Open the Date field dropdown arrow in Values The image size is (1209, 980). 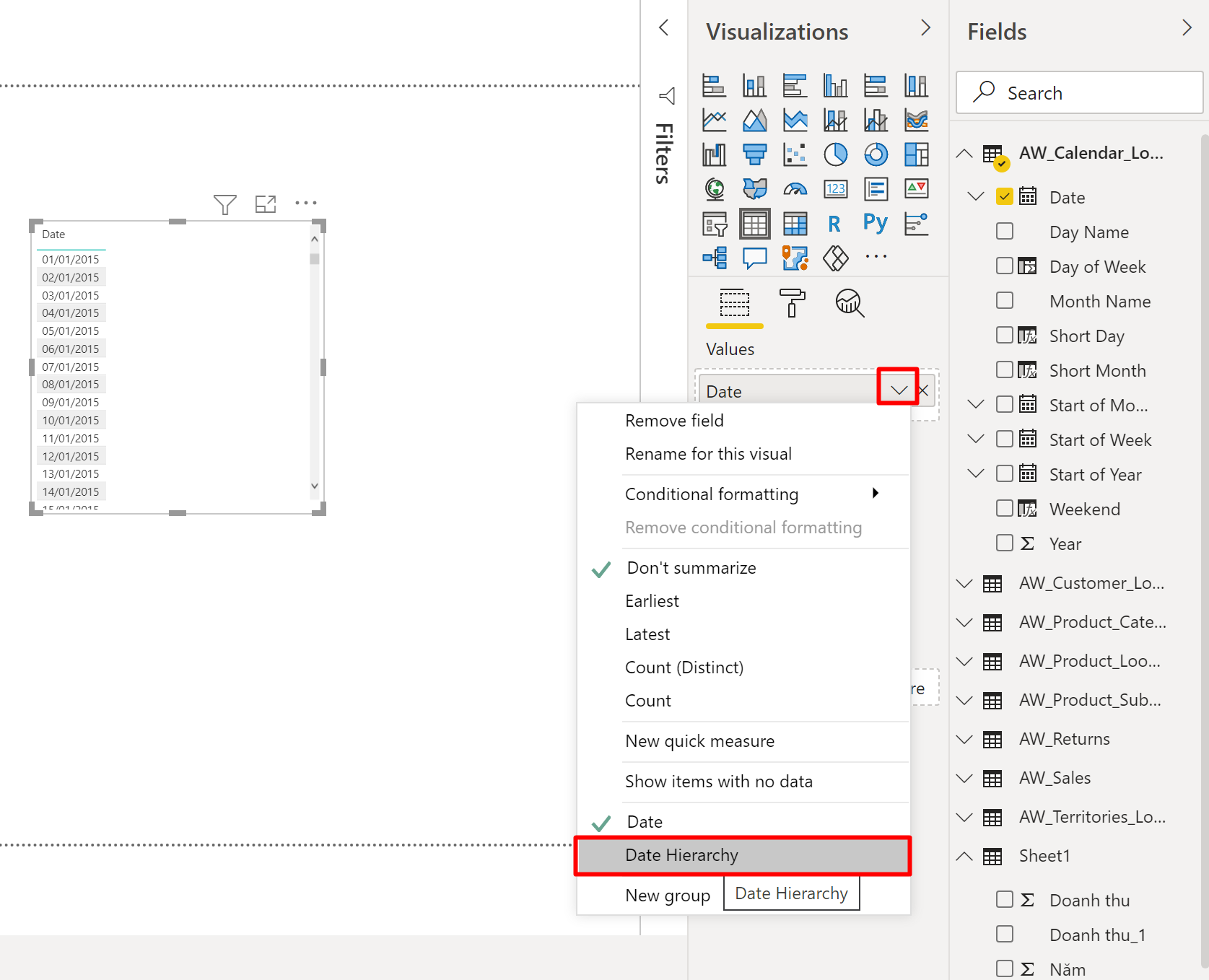pos(899,390)
